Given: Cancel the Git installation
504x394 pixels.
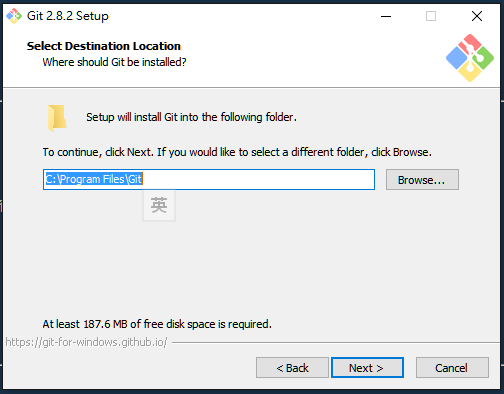Looking at the screenshot, I should click(452, 368).
